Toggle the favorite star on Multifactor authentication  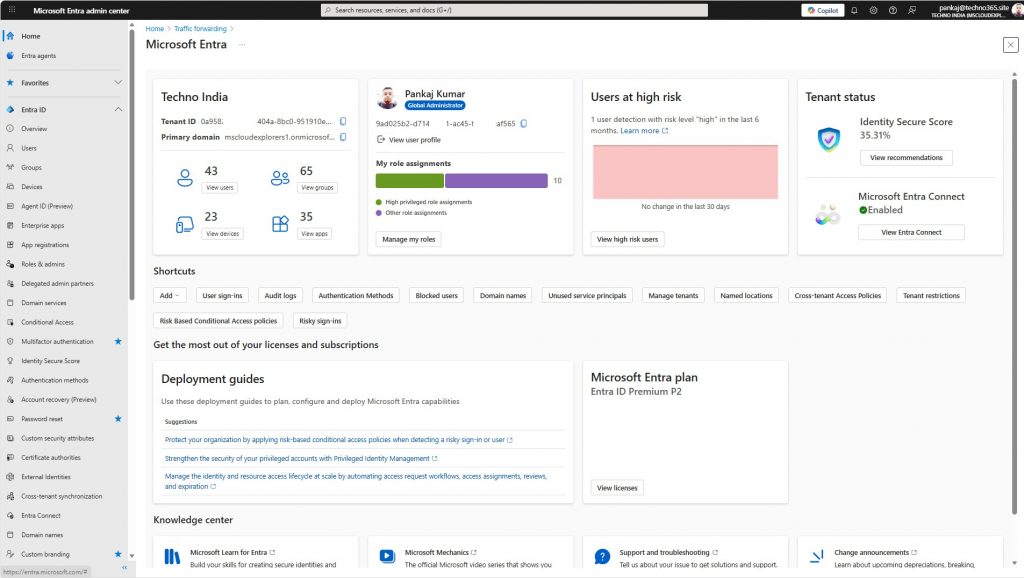pos(117,341)
